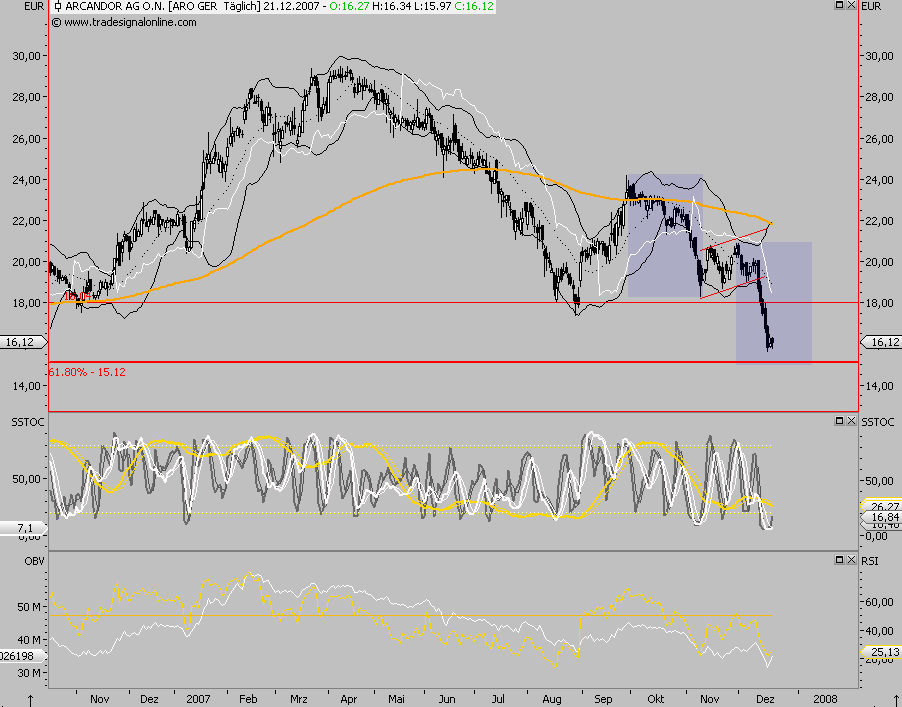Image resolution: width=902 pixels, height=707 pixels.
Task: Click the 25,13 RSI value tag
Action: (880, 651)
